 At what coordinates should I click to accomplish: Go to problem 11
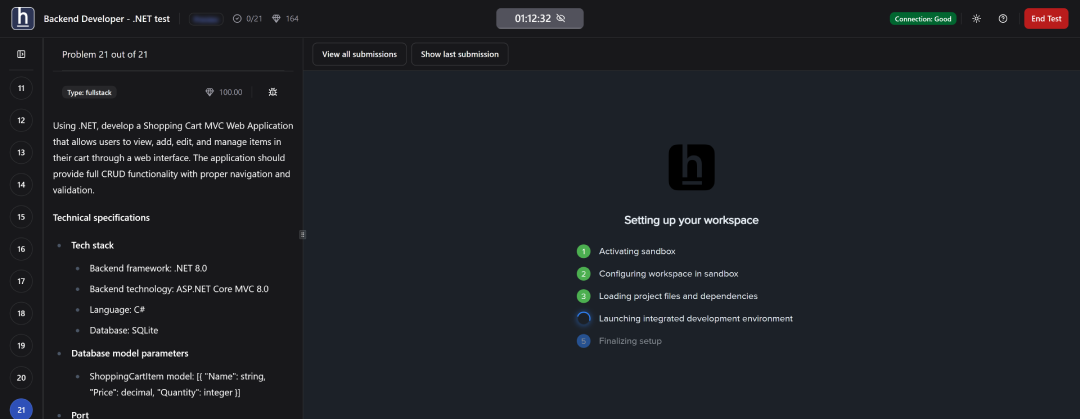click(21, 88)
